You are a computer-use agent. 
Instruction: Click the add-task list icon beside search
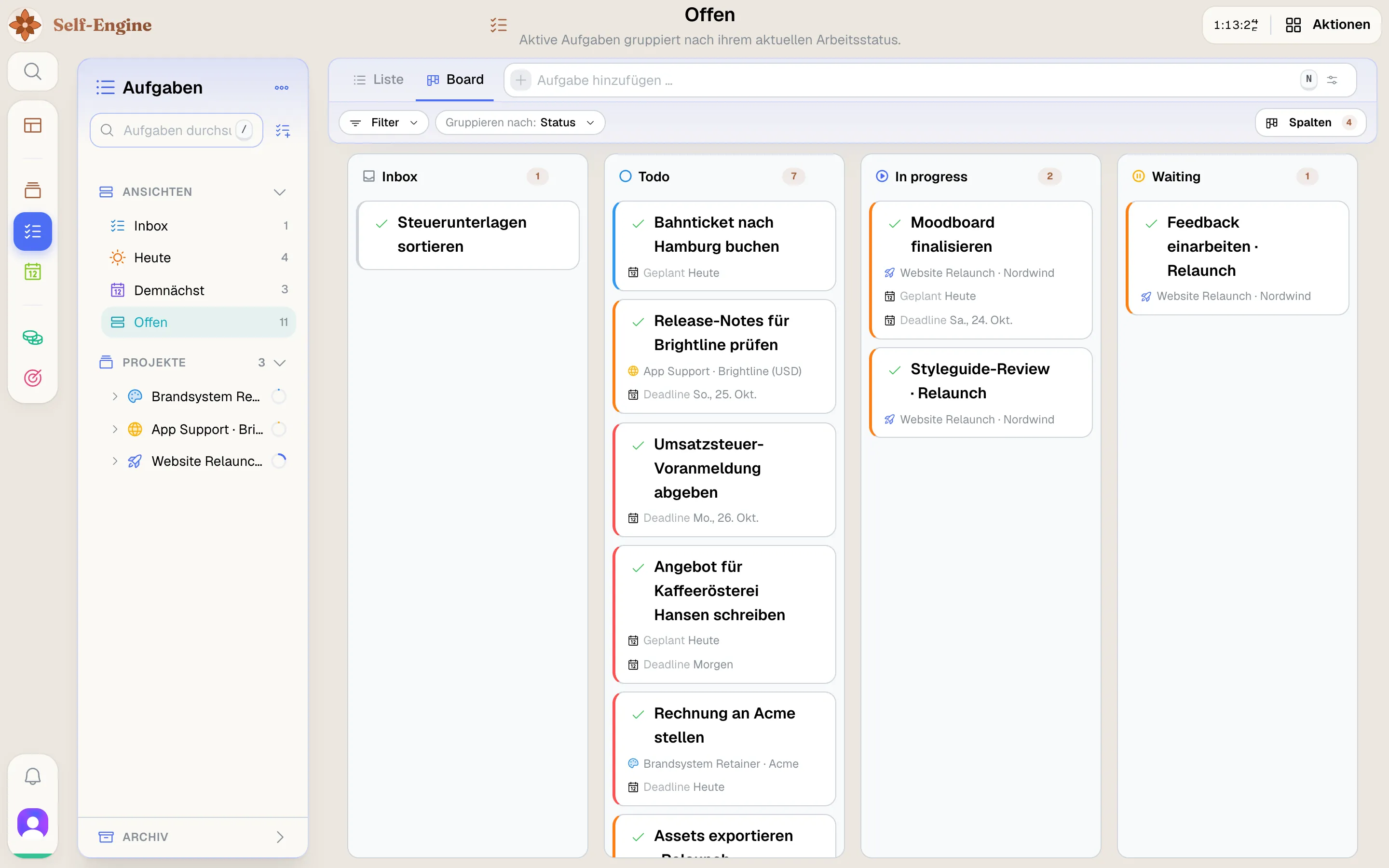pyautogui.click(x=283, y=130)
